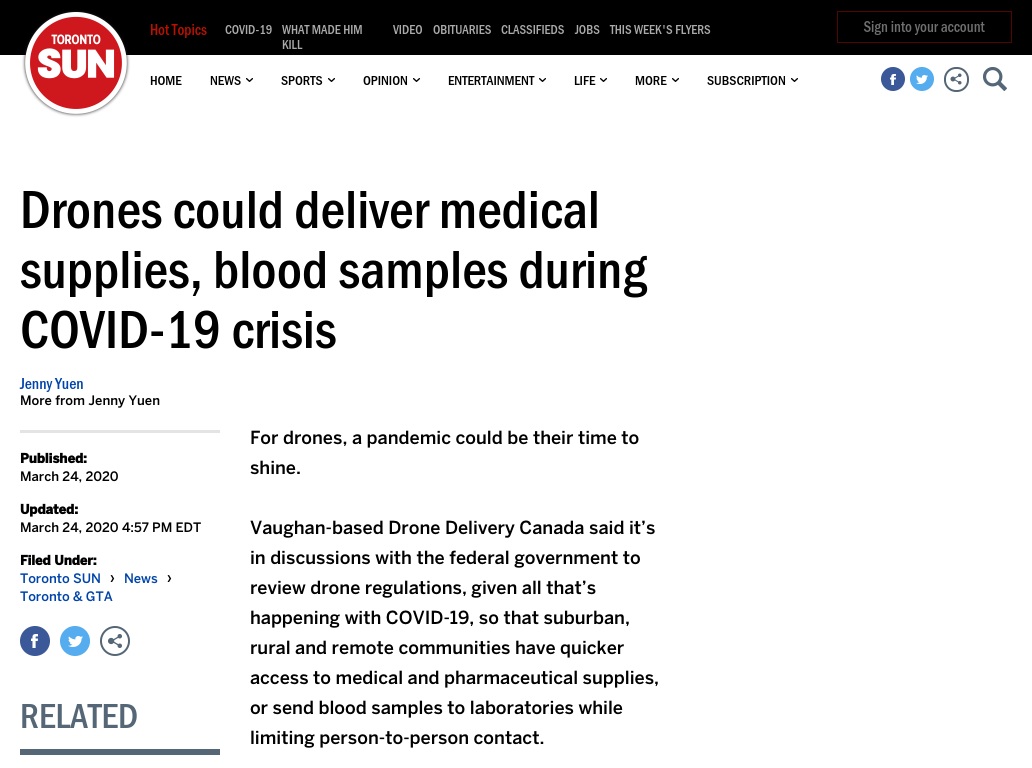Image resolution: width=1032 pixels, height=768 pixels.
Task: Click the sidebar share icon below Filed Under
Action: pos(115,641)
